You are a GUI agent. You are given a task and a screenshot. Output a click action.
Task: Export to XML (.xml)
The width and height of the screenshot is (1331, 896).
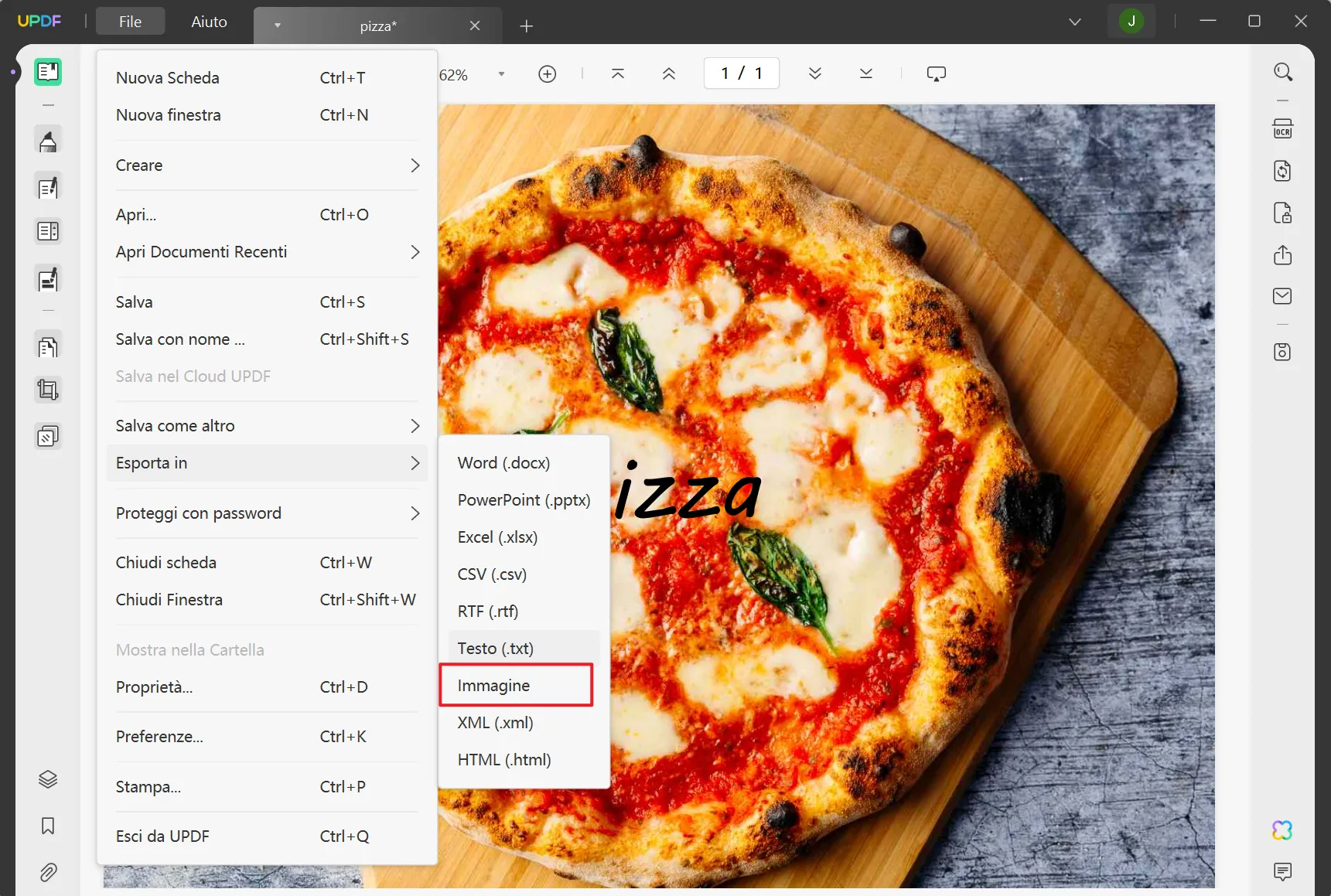pyautogui.click(x=524, y=723)
